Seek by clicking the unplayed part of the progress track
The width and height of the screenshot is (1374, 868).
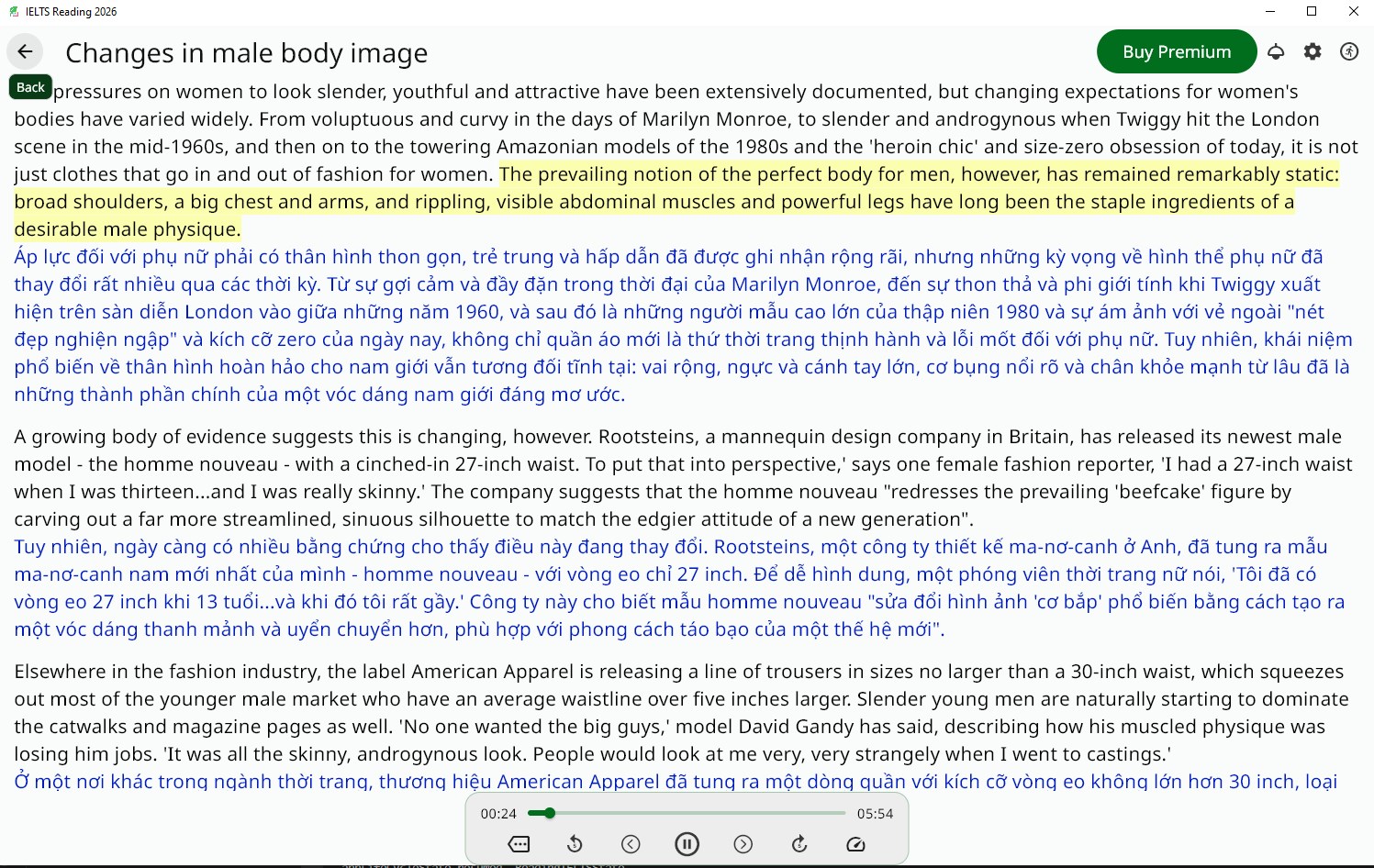[x=699, y=813]
